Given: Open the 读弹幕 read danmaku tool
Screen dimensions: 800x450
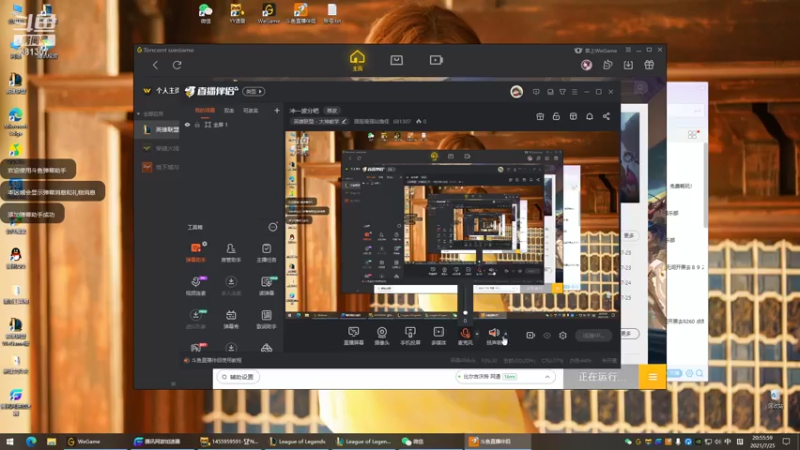Looking at the screenshot, I should coord(266,286).
